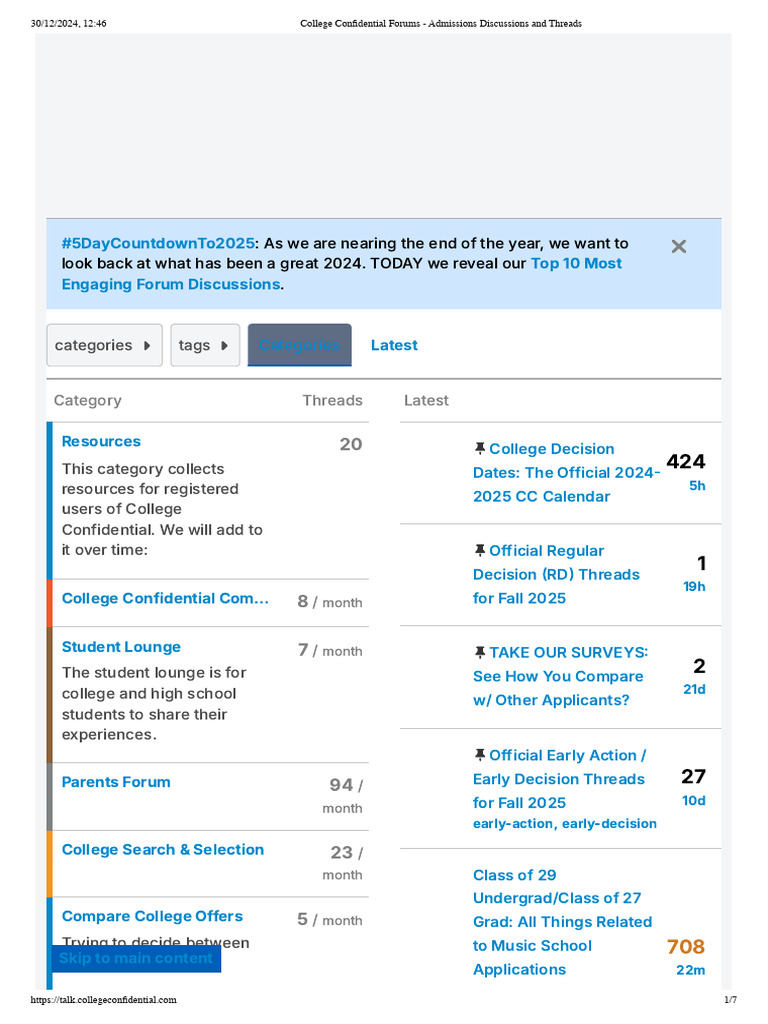Switch to the Latest tab
The height and width of the screenshot is (1024, 768).
pyautogui.click(x=394, y=345)
